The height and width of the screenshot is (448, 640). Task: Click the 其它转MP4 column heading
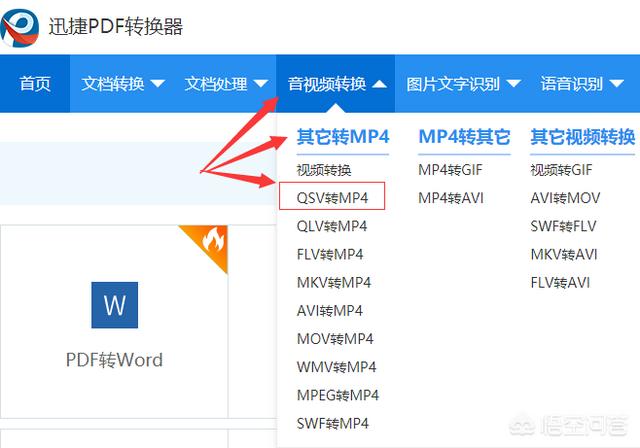(x=343, y=137)
